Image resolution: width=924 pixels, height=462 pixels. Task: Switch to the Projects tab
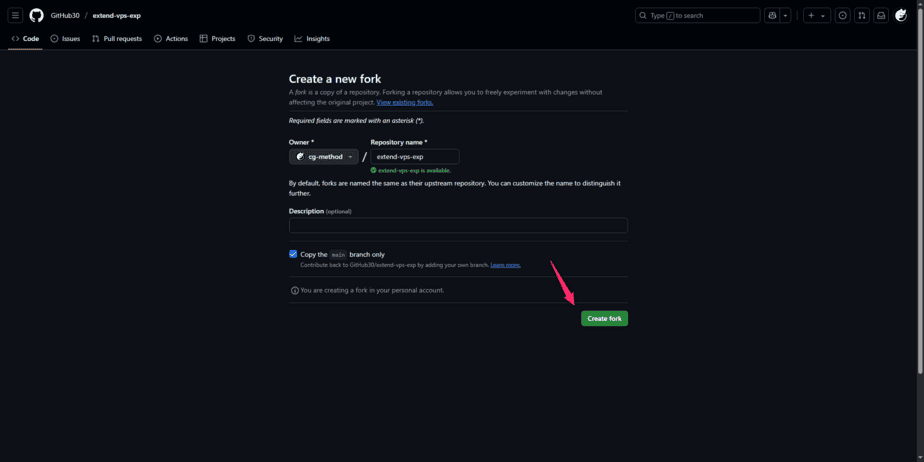pyautogui.click(x=217, y=39)
